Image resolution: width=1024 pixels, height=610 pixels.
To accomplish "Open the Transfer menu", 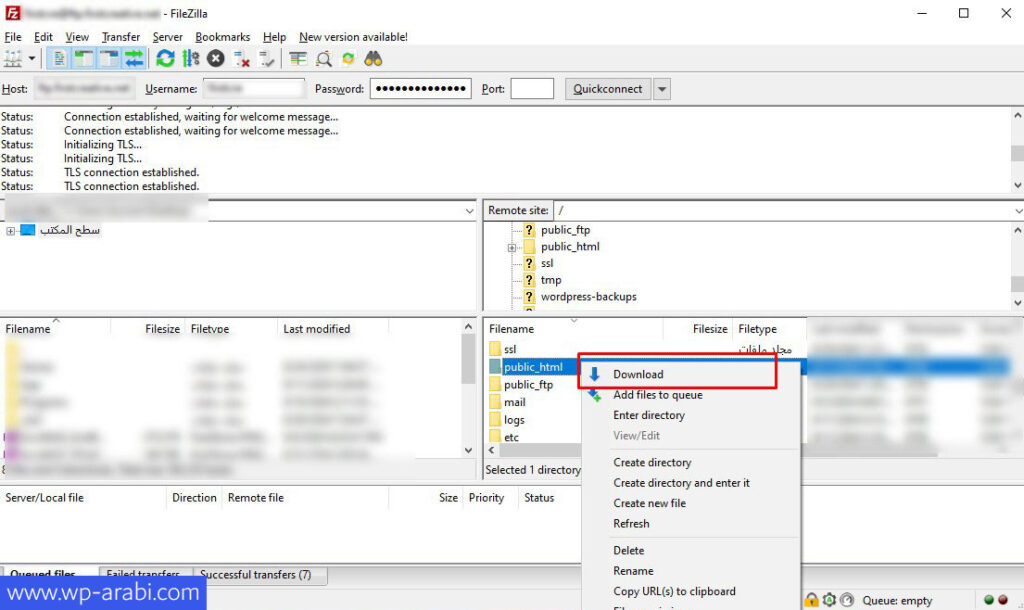I will click(121, 37).
